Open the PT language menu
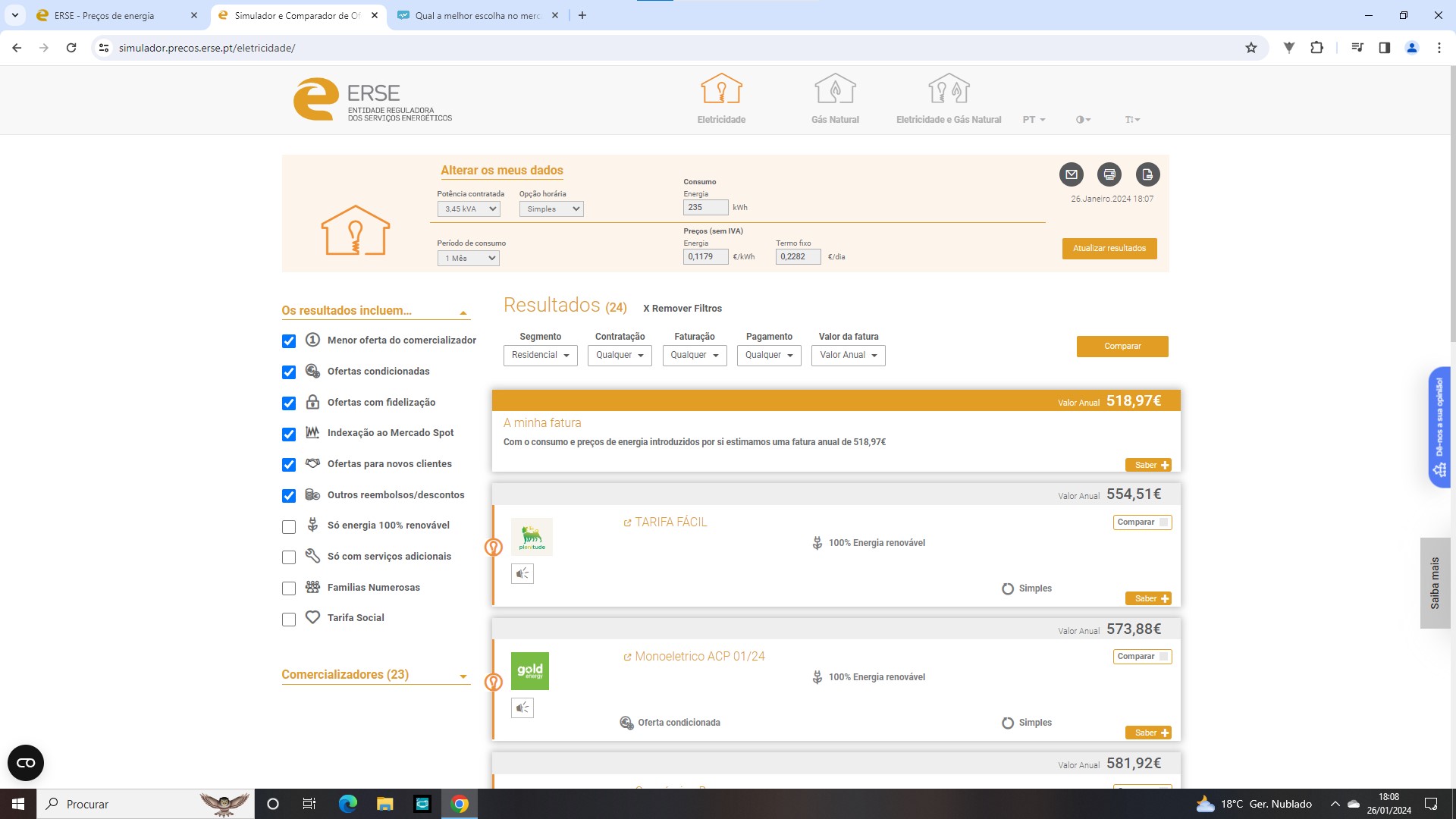The width and height of the screenshot is (1456, 819). [x=1033, y=120]
